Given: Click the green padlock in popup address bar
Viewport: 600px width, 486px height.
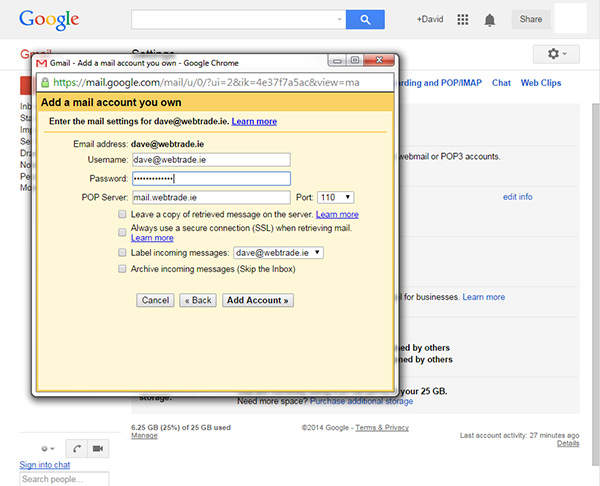Looking at the screenshot, I should tap(45, 82).
